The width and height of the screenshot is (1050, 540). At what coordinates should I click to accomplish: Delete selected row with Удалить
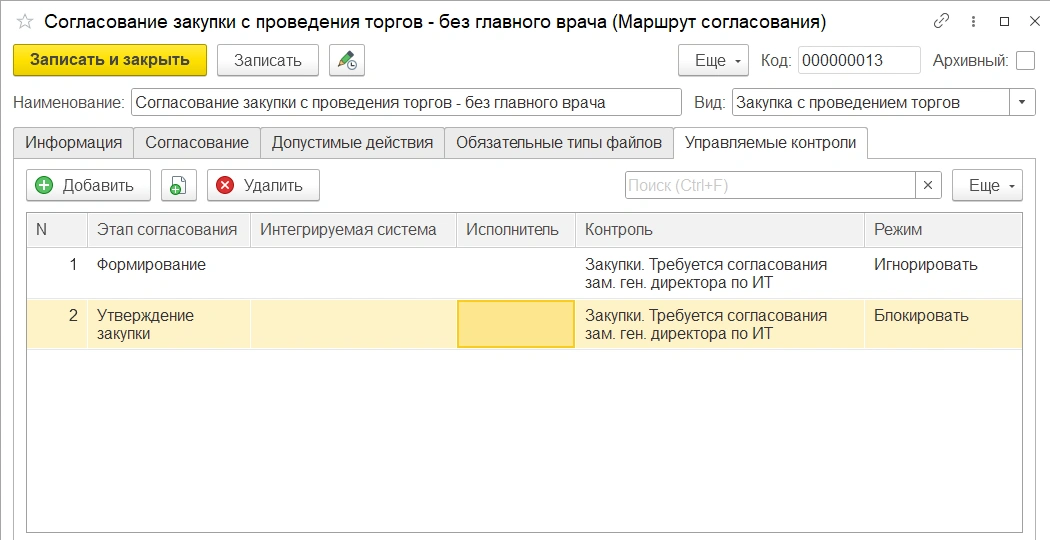pos(263,186)
